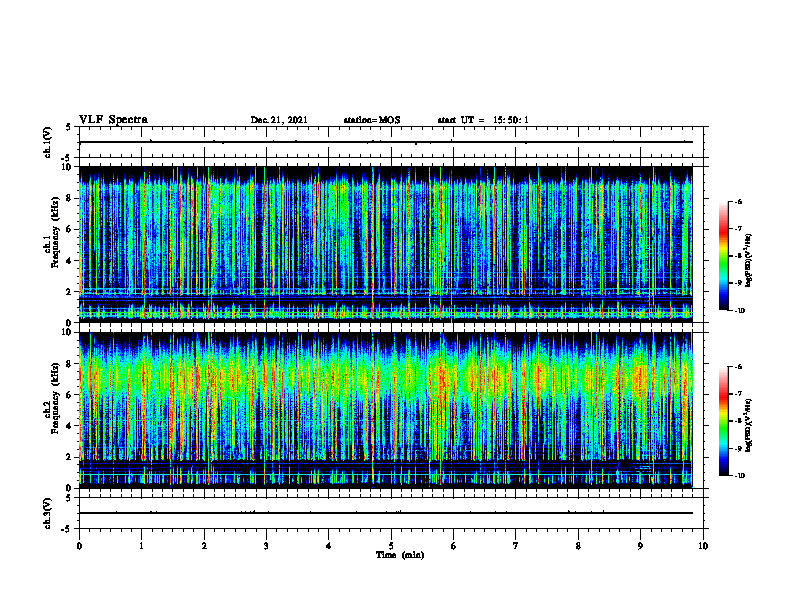This screenshot has width=792, height=612.
Task: Click time axis tick label "2"
Action: coord(204,546)
